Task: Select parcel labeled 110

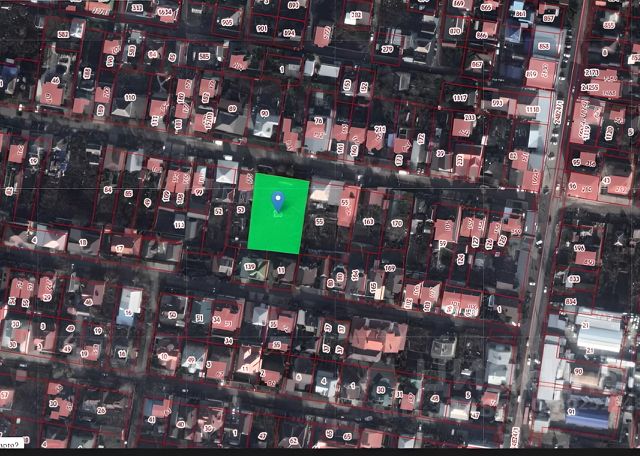Action: (x=130, y=98)
